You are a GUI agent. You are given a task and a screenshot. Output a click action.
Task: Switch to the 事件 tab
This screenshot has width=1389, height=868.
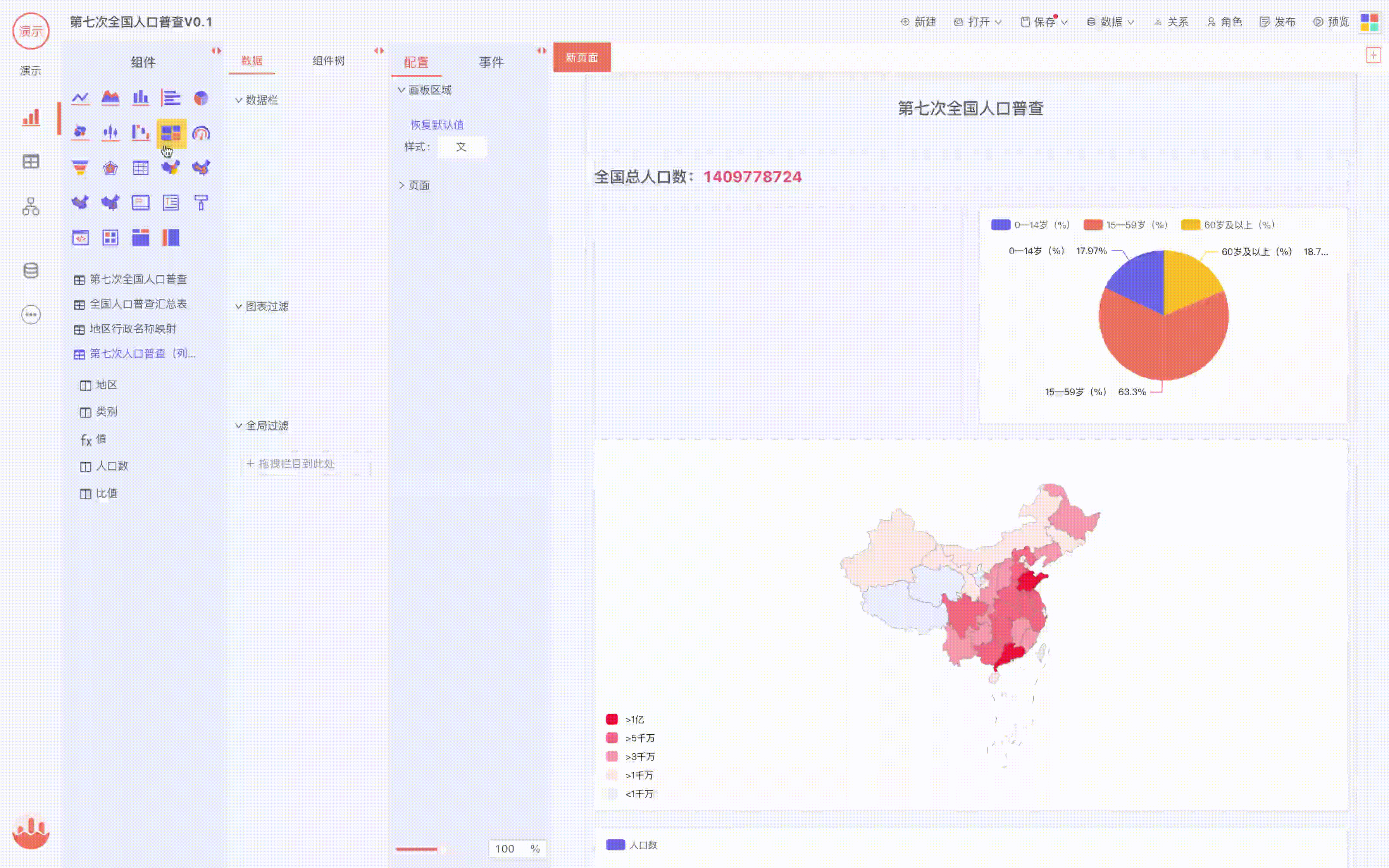[491, 62]
